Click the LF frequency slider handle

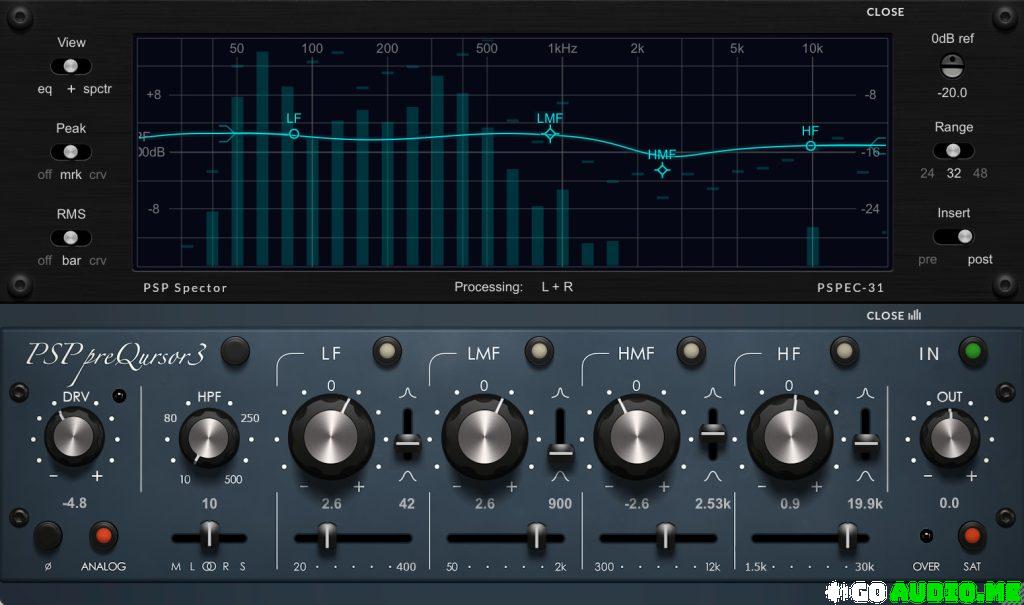tap(327, 537)
